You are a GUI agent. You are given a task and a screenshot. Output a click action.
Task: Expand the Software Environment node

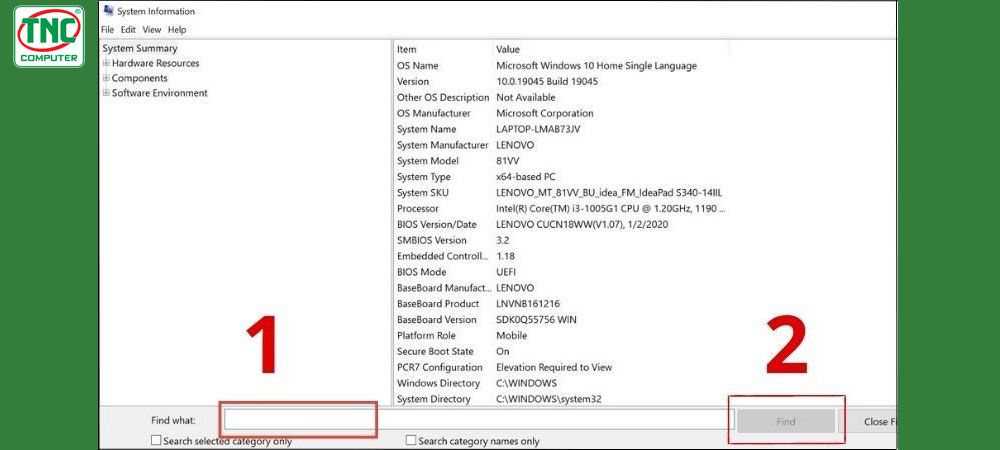(x=106, y=93)
